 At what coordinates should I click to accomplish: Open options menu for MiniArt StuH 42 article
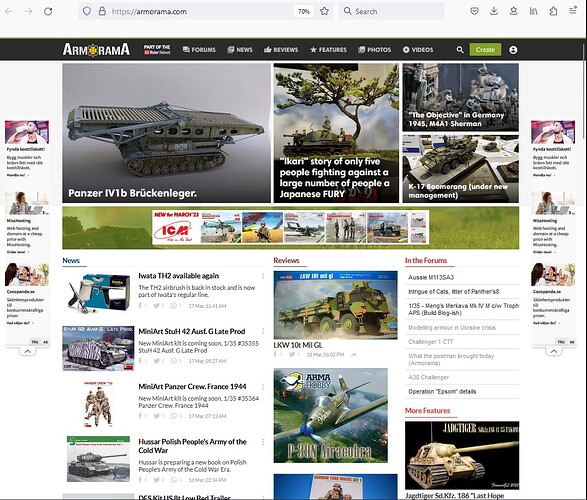pyautogui.click(x=263, y=331)
